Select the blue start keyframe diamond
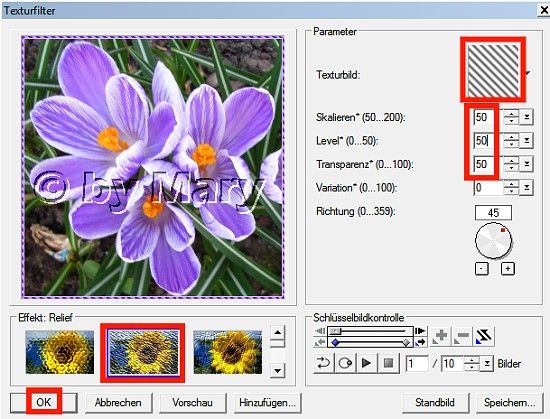Screen dimensions: 550x419 point(335,342)
